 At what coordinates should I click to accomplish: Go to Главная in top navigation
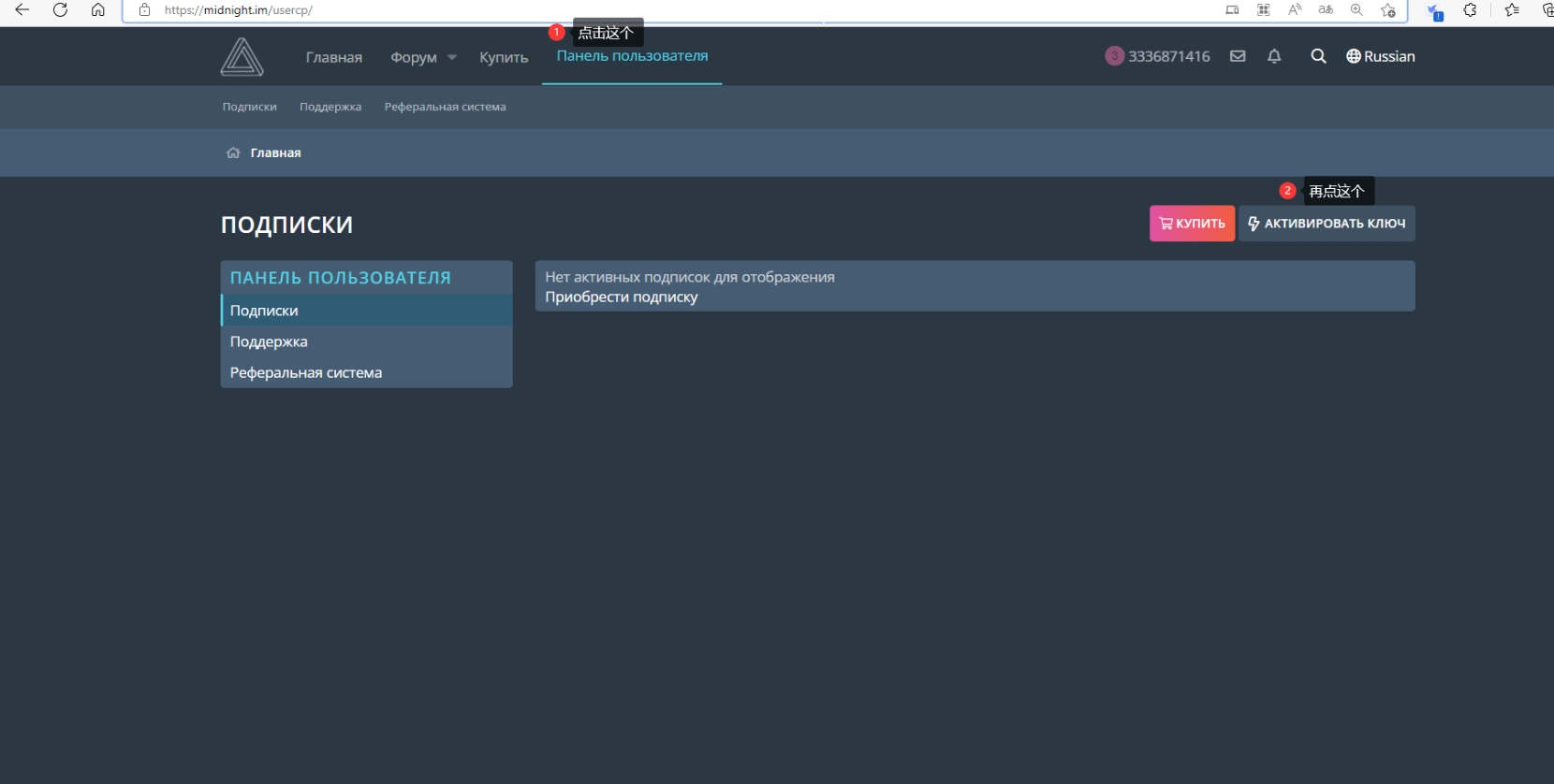[x=333, y=57]
